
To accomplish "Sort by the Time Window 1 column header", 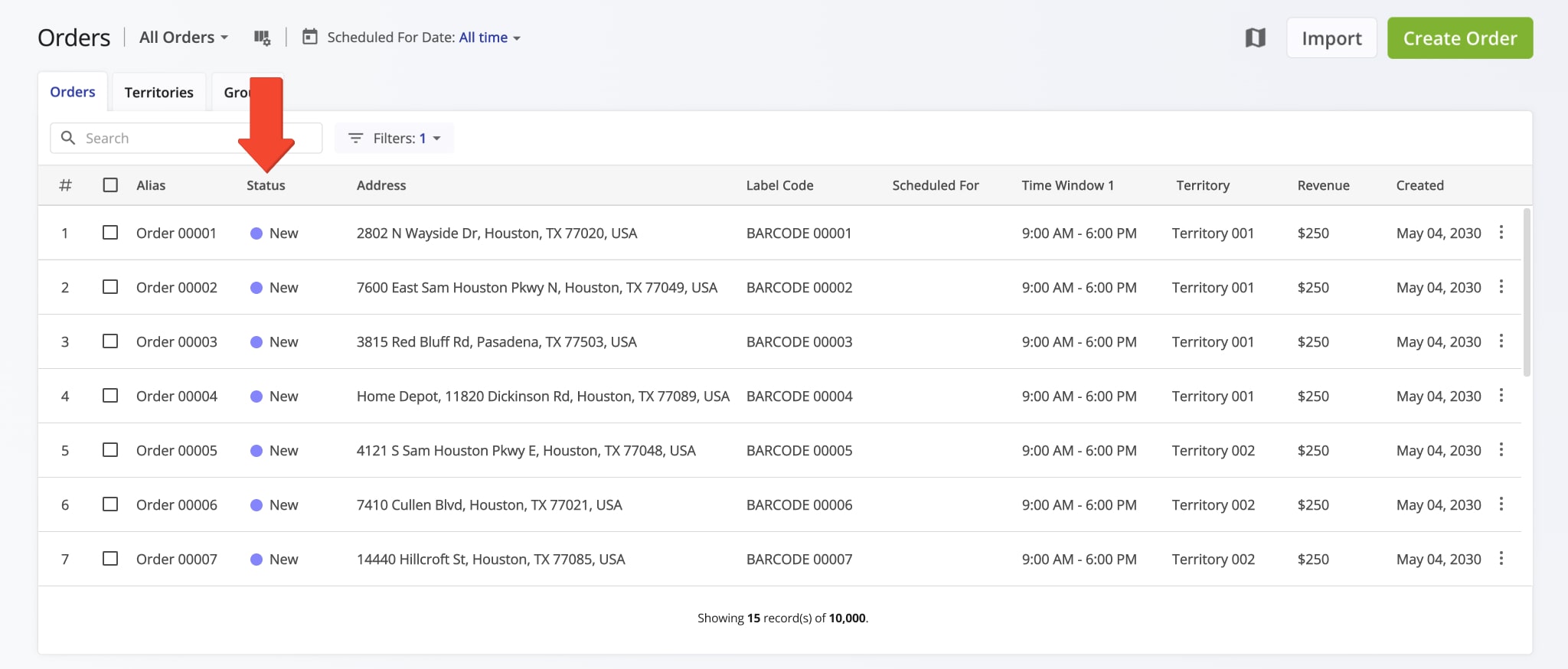I will tap(1067, 185).
